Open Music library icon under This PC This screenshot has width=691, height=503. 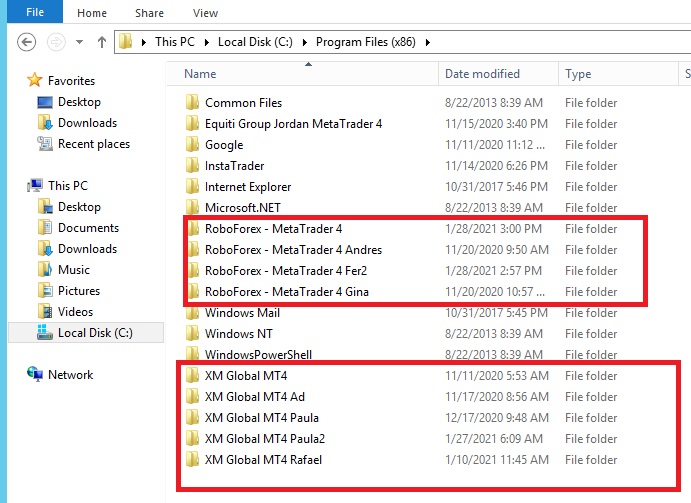tap(45, 270)
